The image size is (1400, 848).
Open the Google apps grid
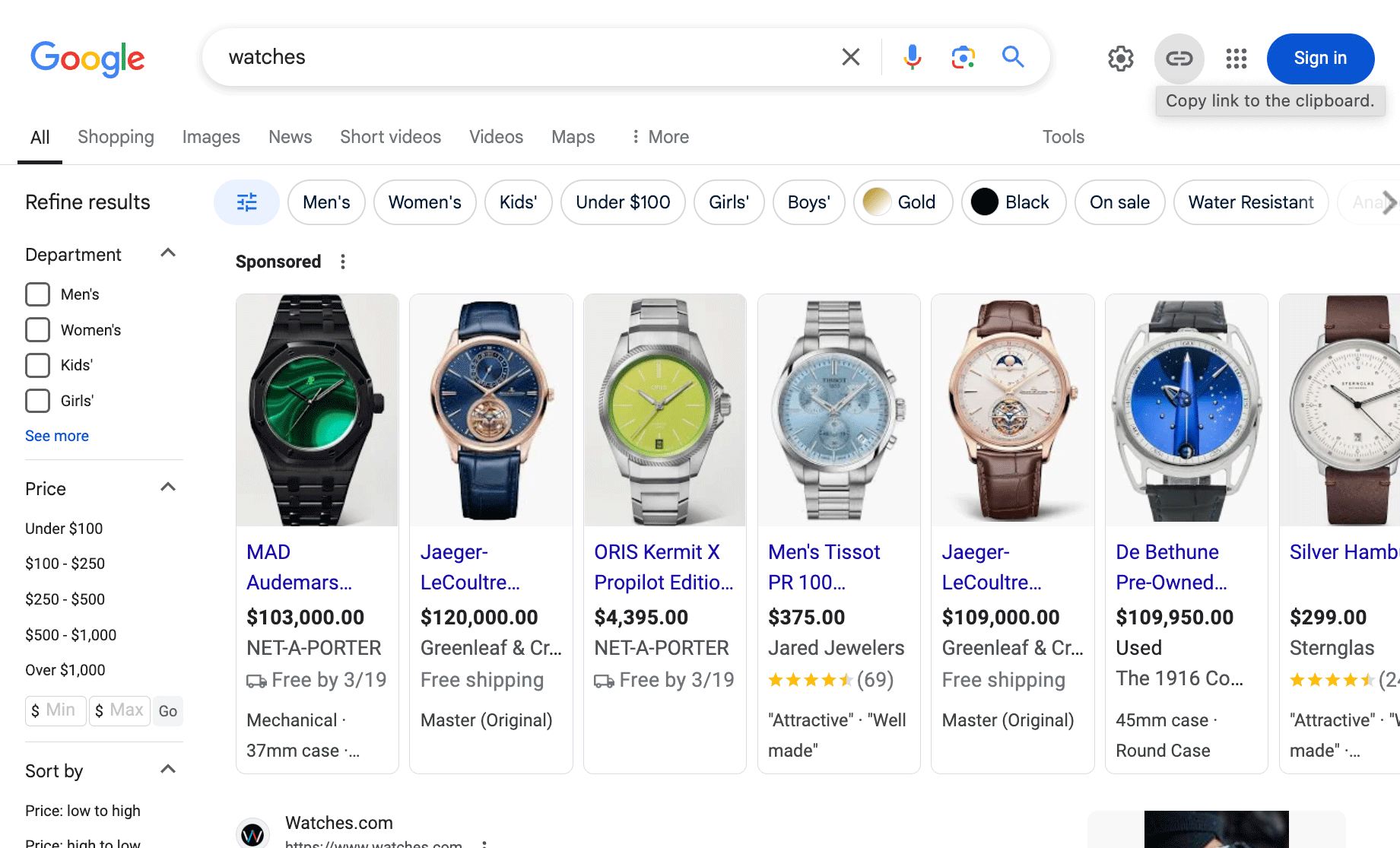(1237, 59)
